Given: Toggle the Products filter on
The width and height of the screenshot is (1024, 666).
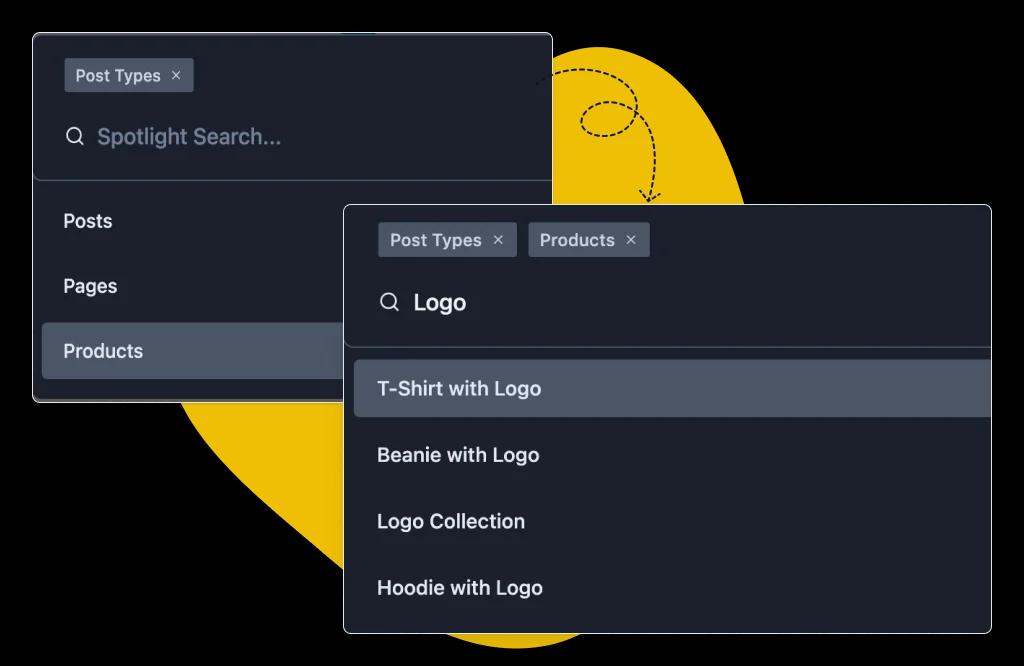Looking at the screenshot, I should (x=589, y=240).
